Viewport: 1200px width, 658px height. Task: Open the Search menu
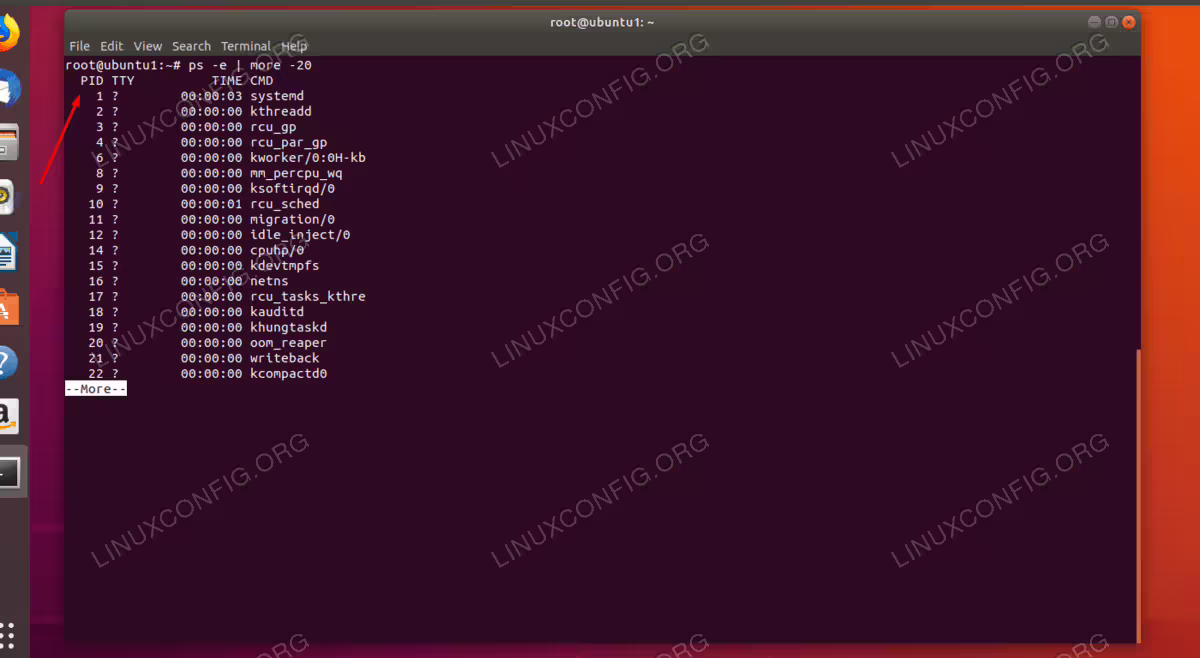pyautogui.click(x=191, y=46)
